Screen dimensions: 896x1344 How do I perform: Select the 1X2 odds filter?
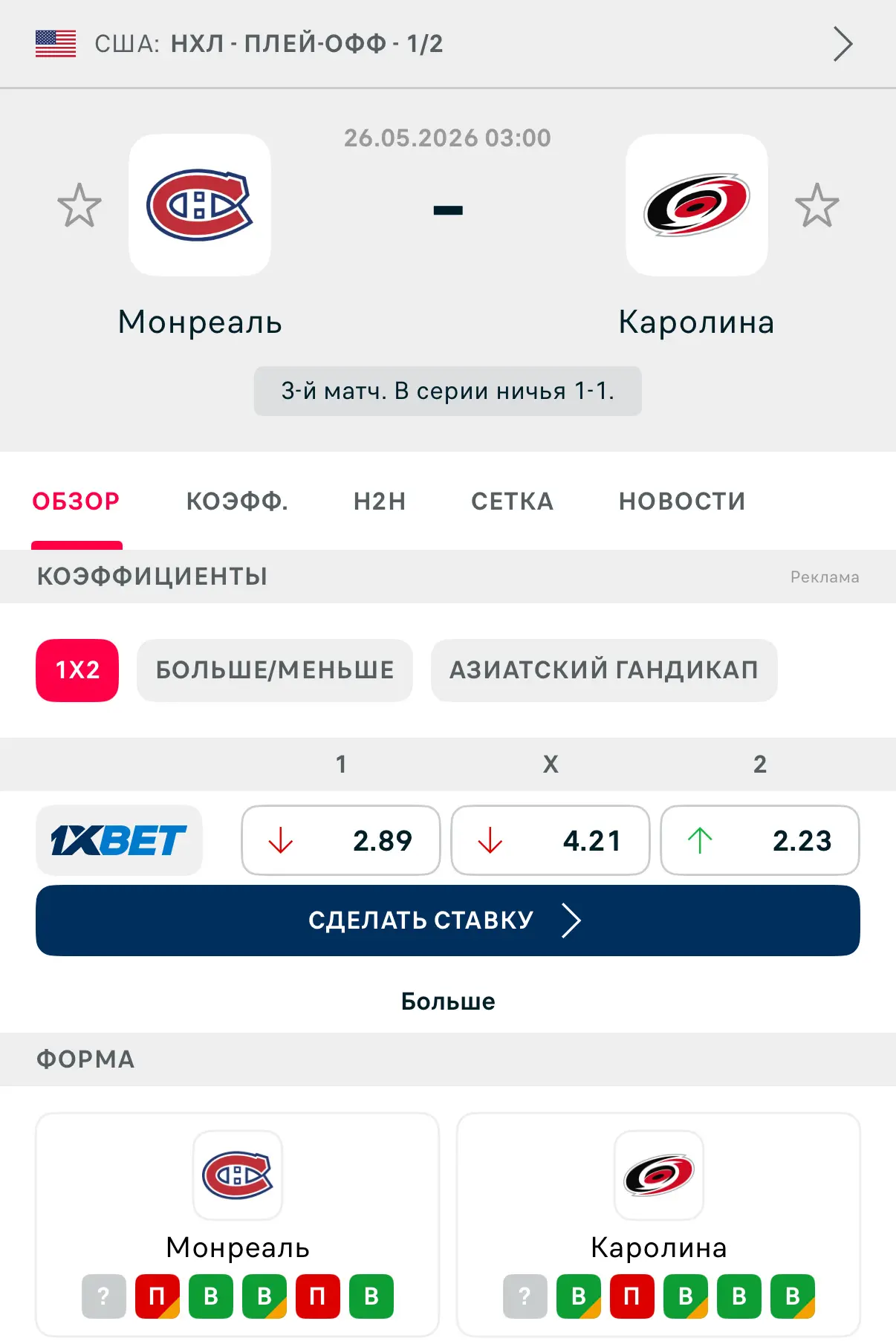(77, 670)
